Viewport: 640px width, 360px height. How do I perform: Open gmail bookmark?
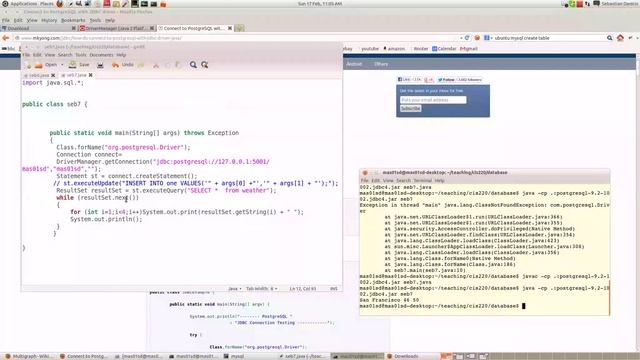(469, 49)
